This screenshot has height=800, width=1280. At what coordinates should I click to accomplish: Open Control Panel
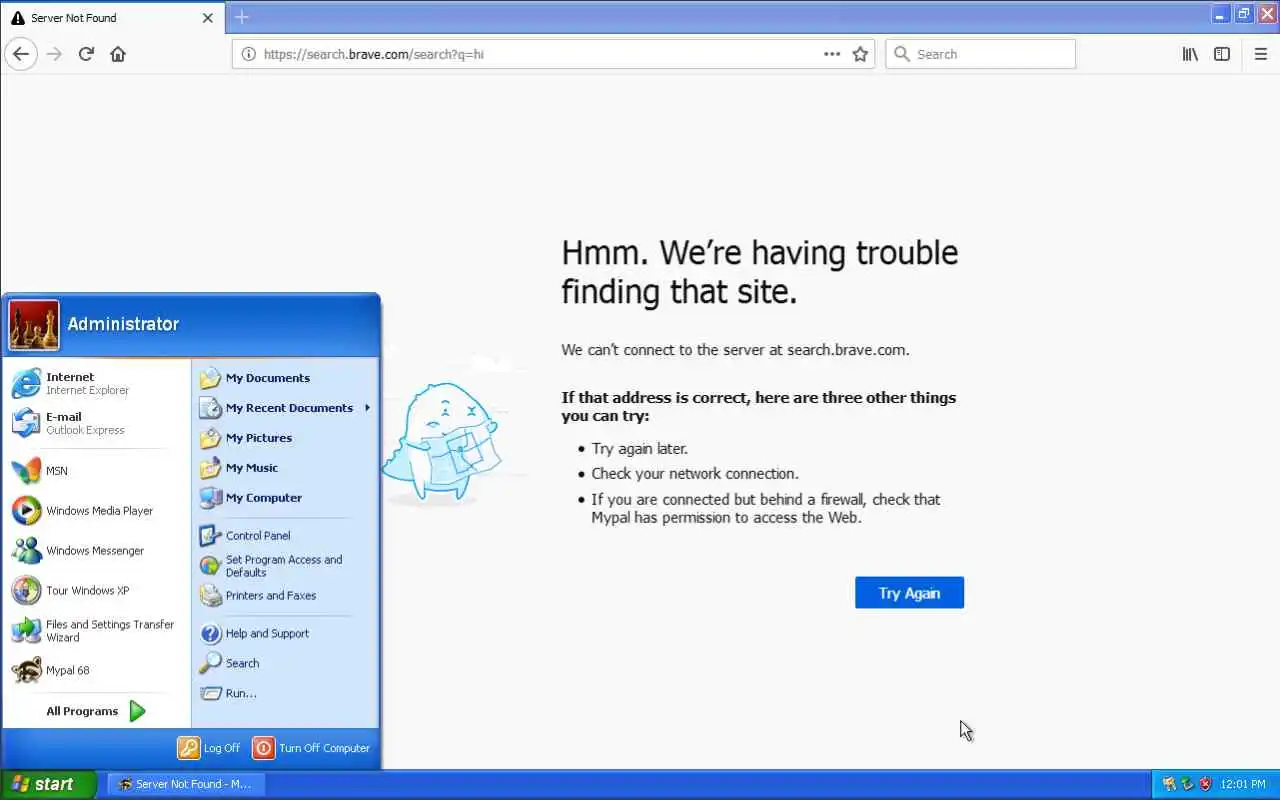pos(285,536)
